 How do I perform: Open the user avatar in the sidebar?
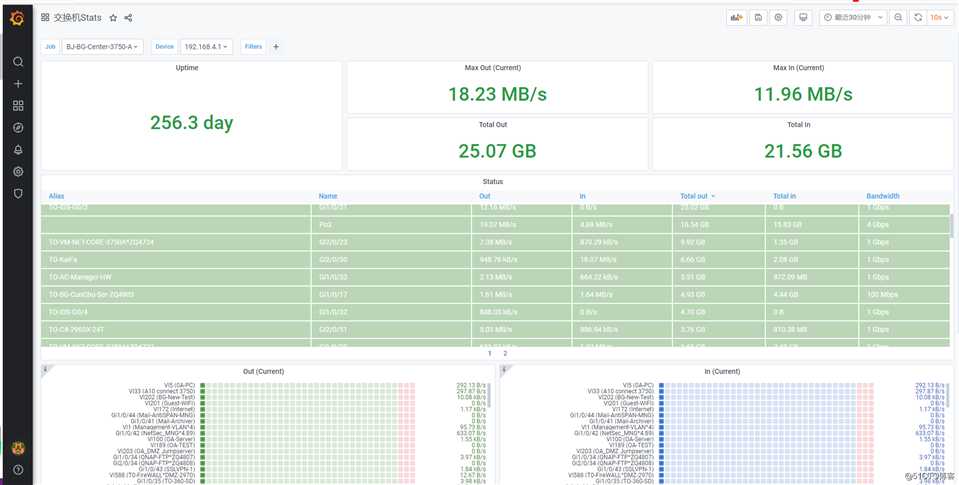18,448
